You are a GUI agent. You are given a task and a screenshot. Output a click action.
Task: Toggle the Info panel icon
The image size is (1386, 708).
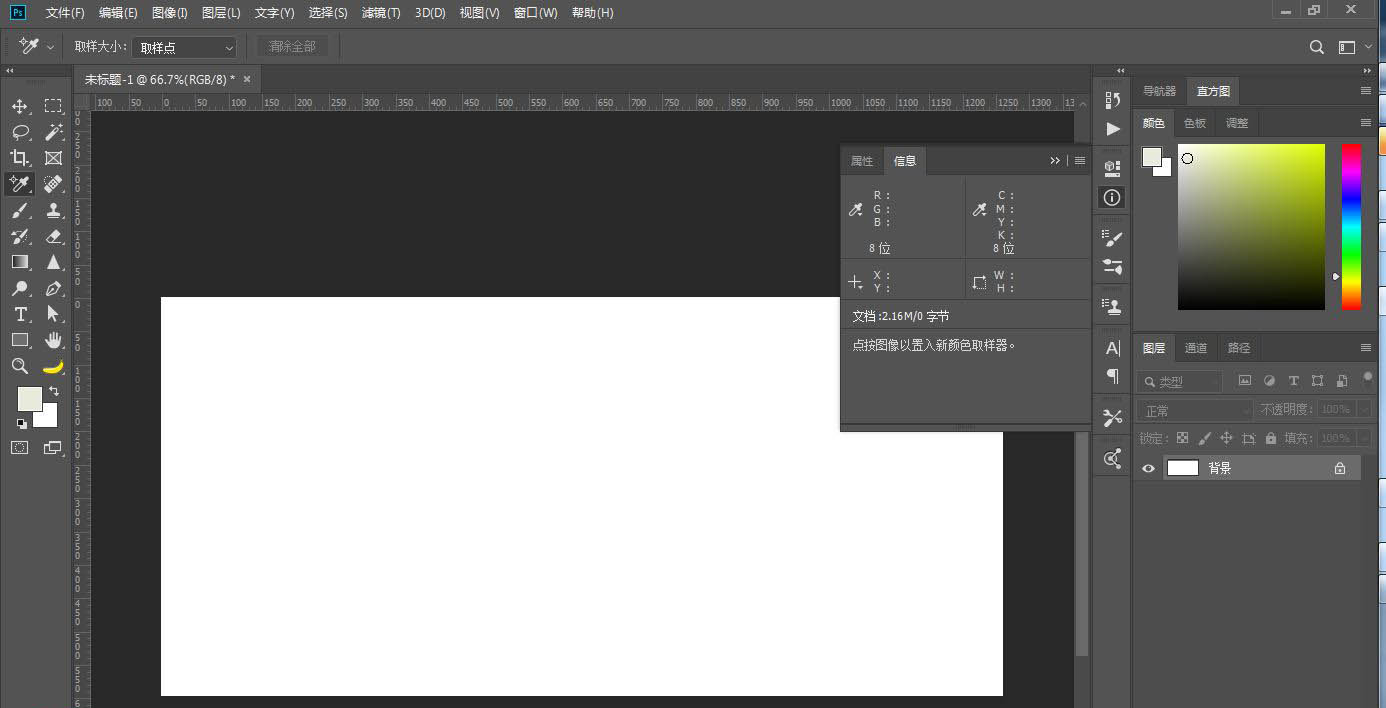(1112, 197)
